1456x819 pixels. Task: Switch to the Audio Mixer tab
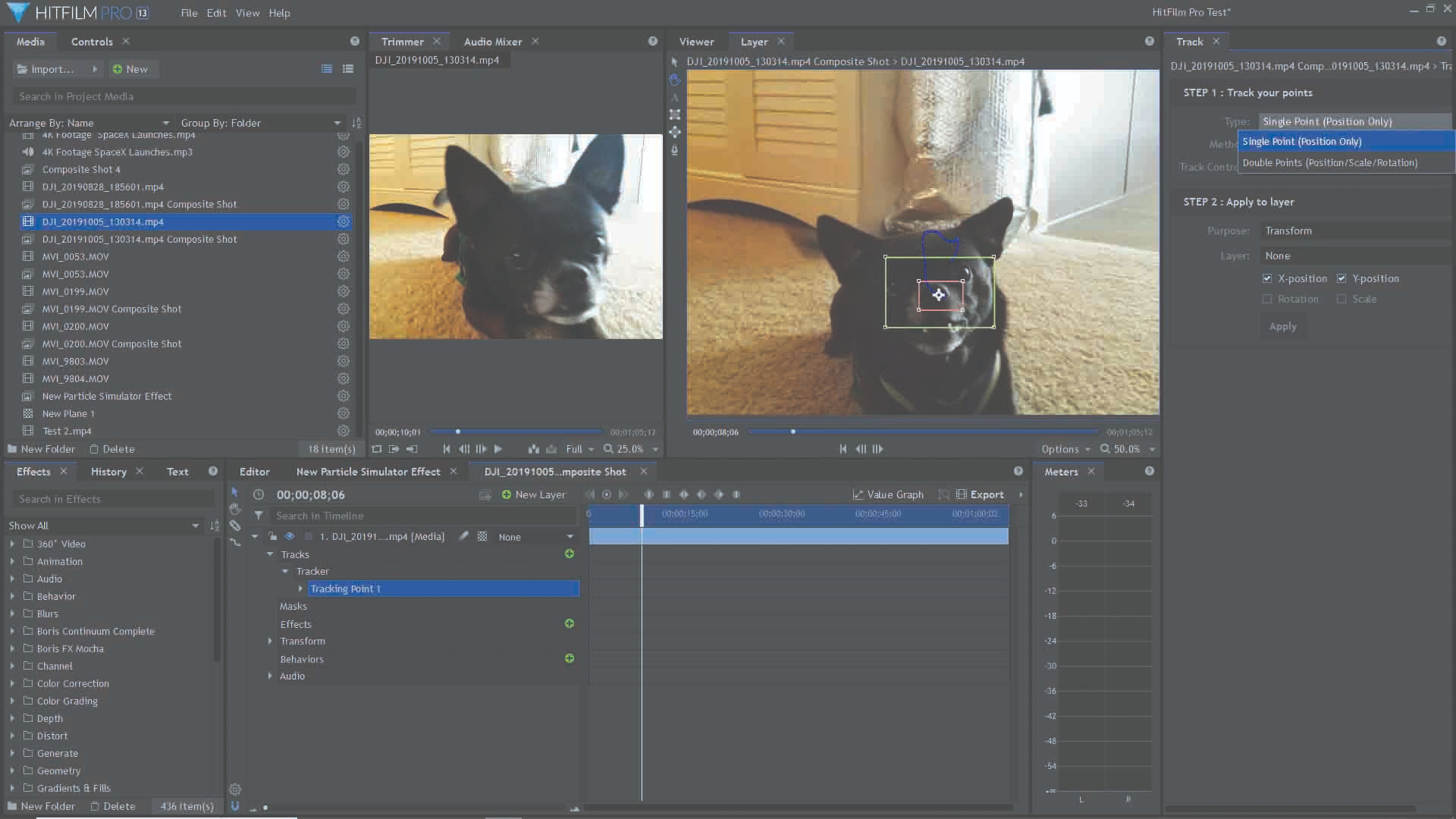coord(493,41)
